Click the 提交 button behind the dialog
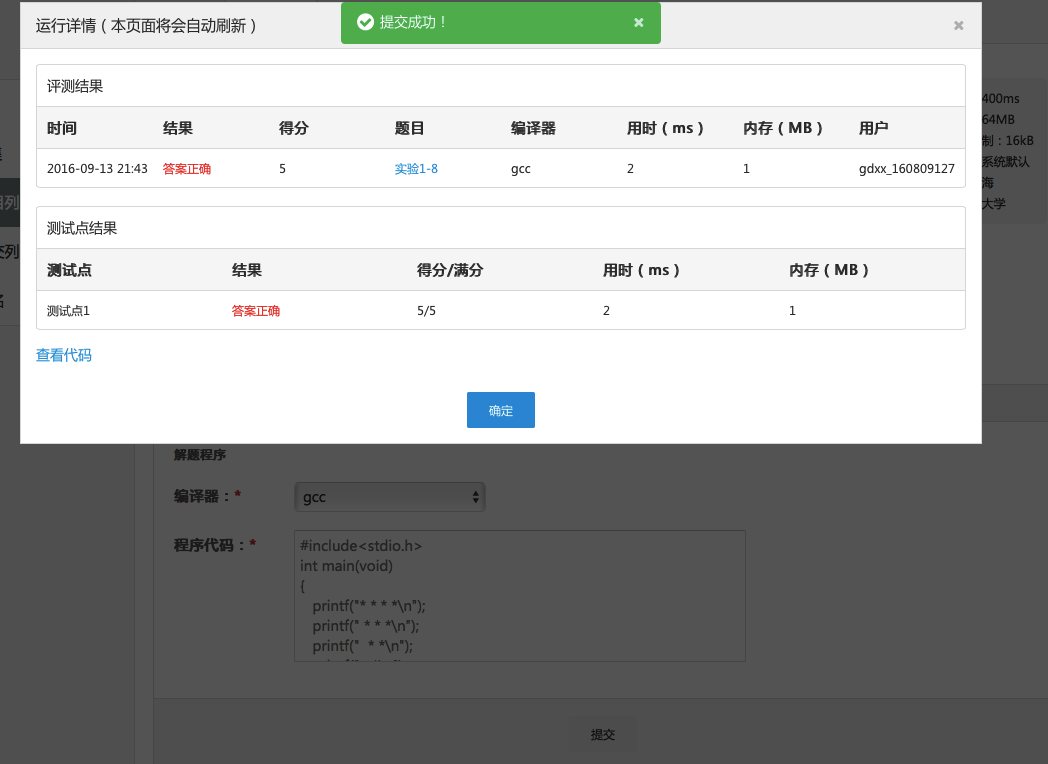 (x=602, y=735)
